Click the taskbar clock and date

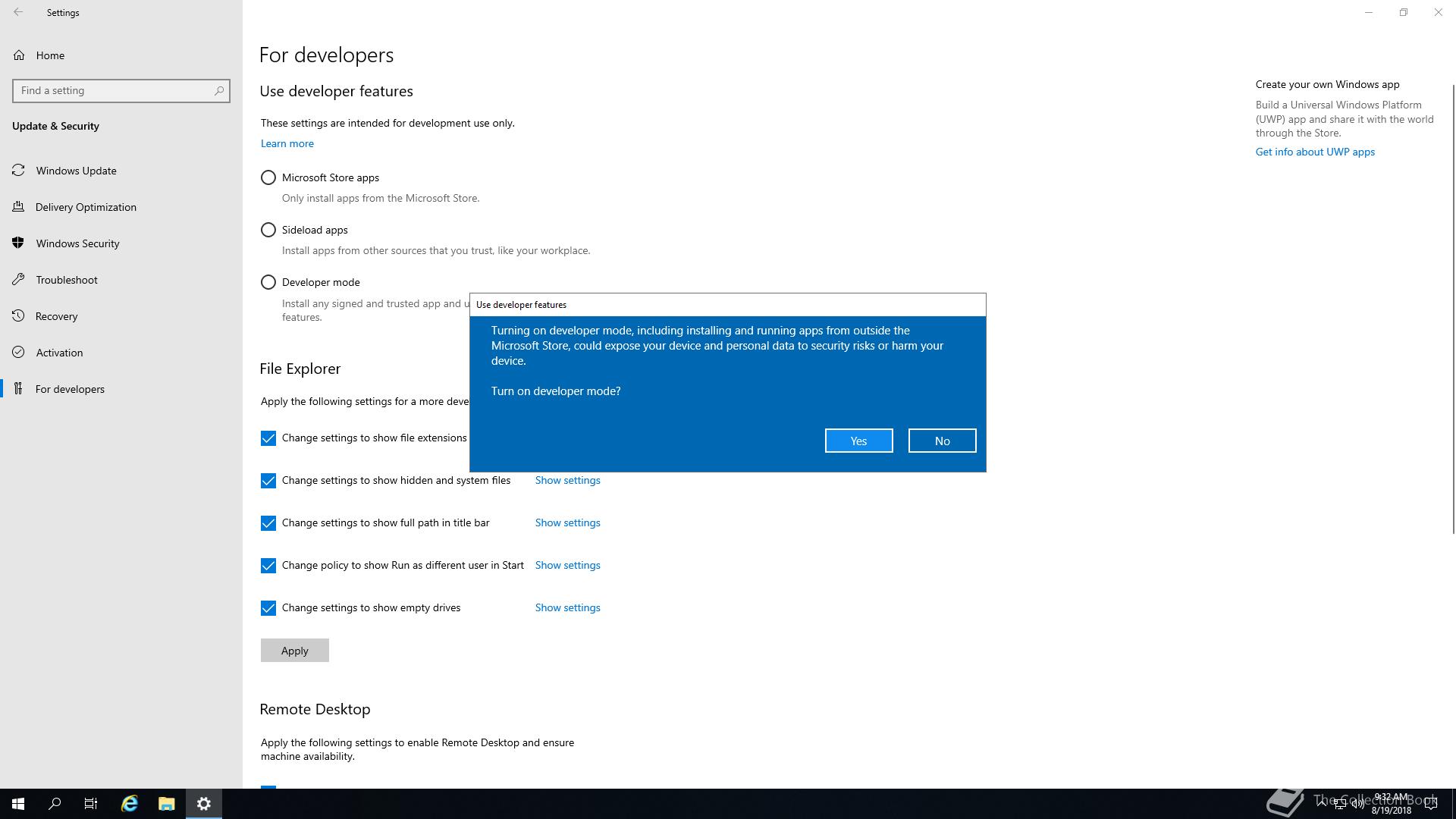point(1391,804)
